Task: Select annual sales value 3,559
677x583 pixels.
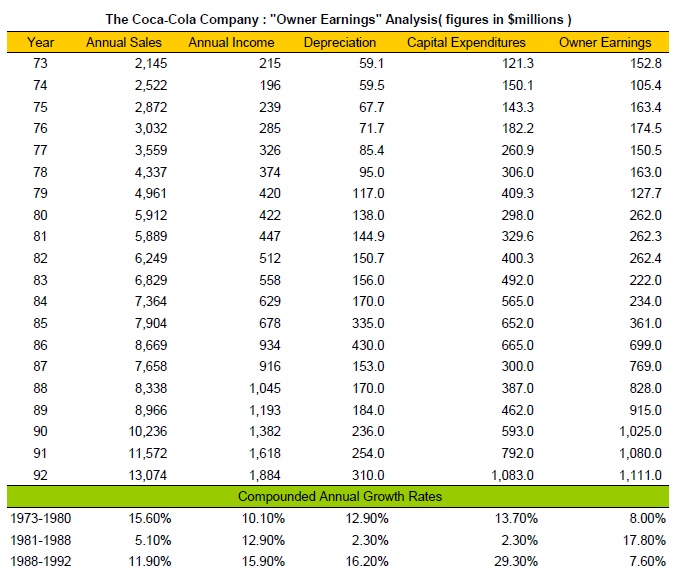Action: pos(151,150)
